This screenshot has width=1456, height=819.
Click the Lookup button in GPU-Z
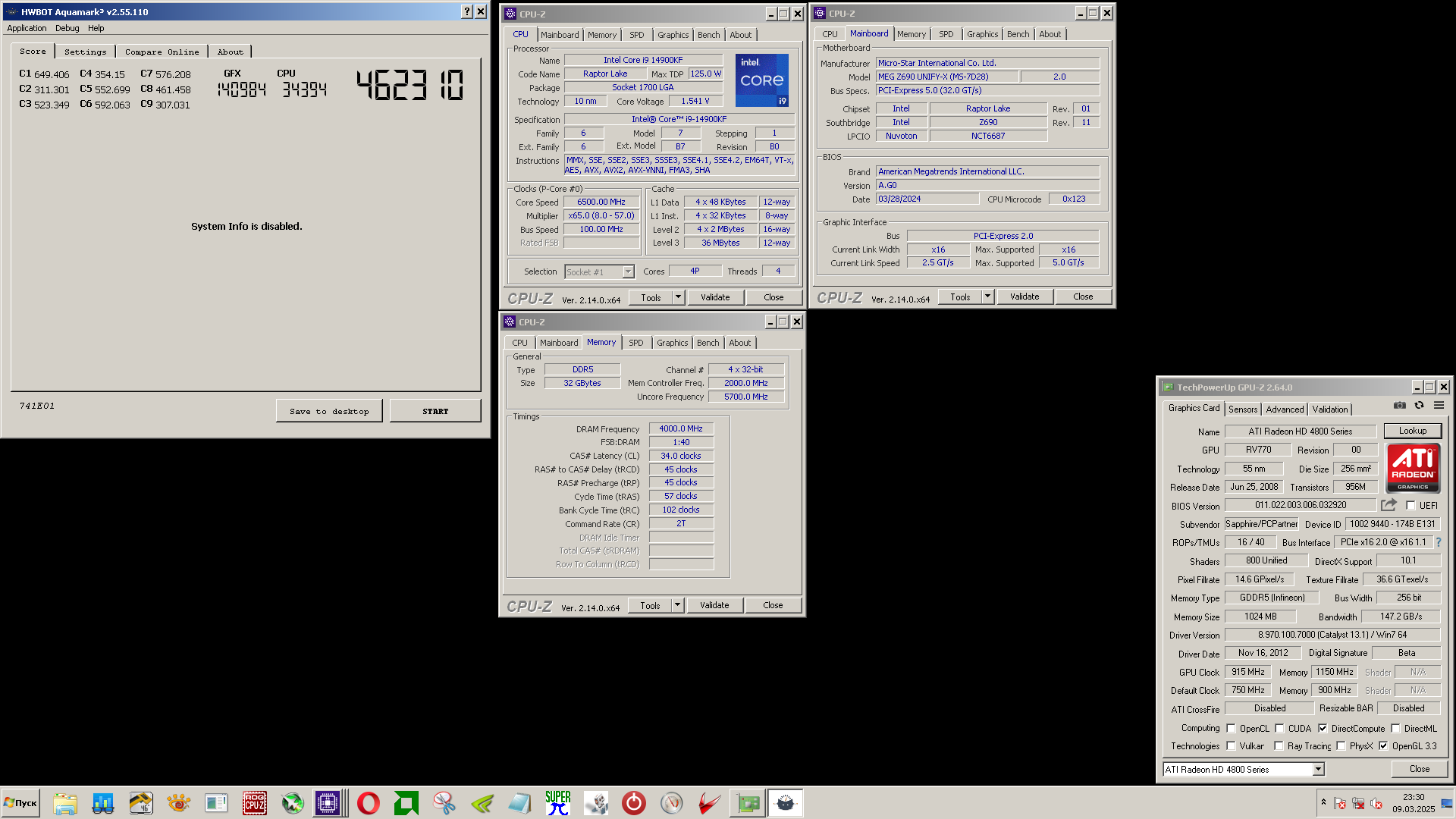coord(1412,431)
